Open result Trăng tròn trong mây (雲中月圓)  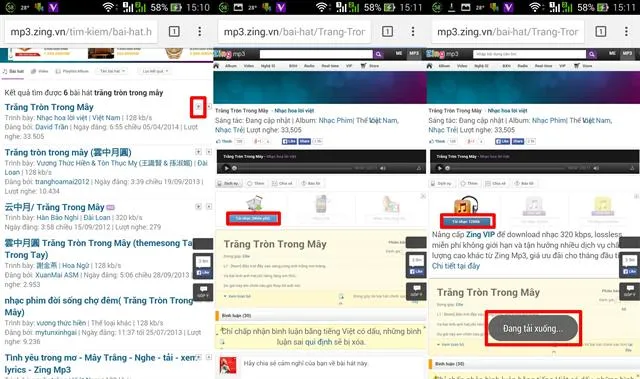[x=68, y=152]
